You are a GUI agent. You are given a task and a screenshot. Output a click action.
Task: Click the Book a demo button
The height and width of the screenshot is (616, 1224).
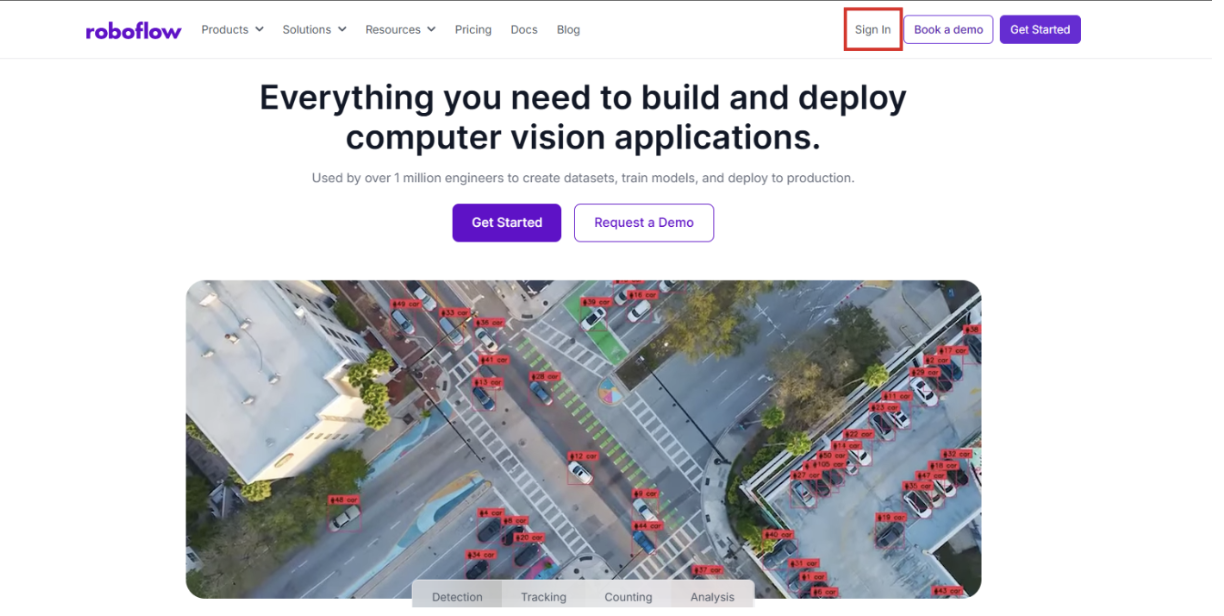[948, 30]
